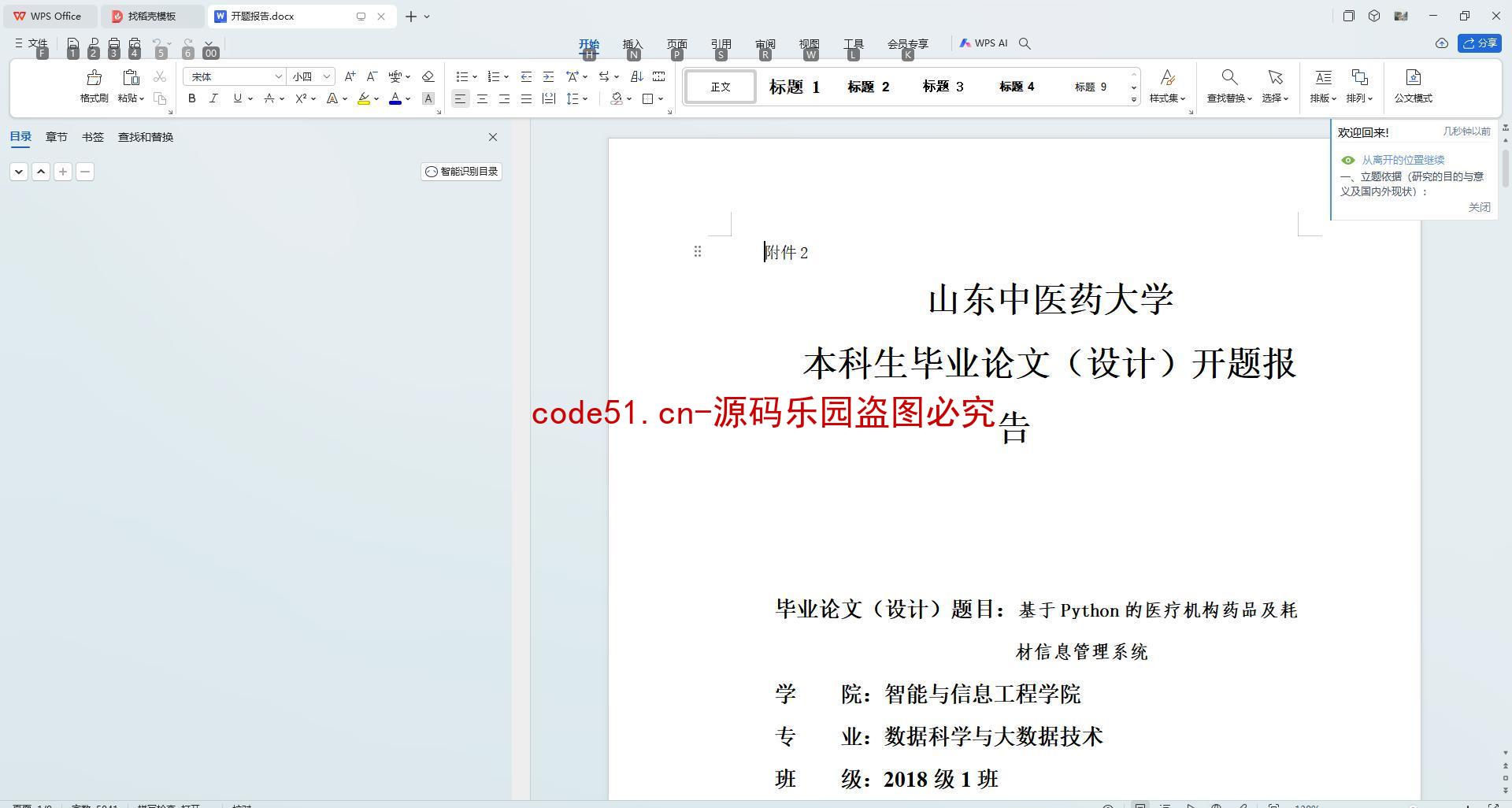Click the Paste (粘贴) clipboard icon
This screenshot has height=808, width=1512.
131,77
